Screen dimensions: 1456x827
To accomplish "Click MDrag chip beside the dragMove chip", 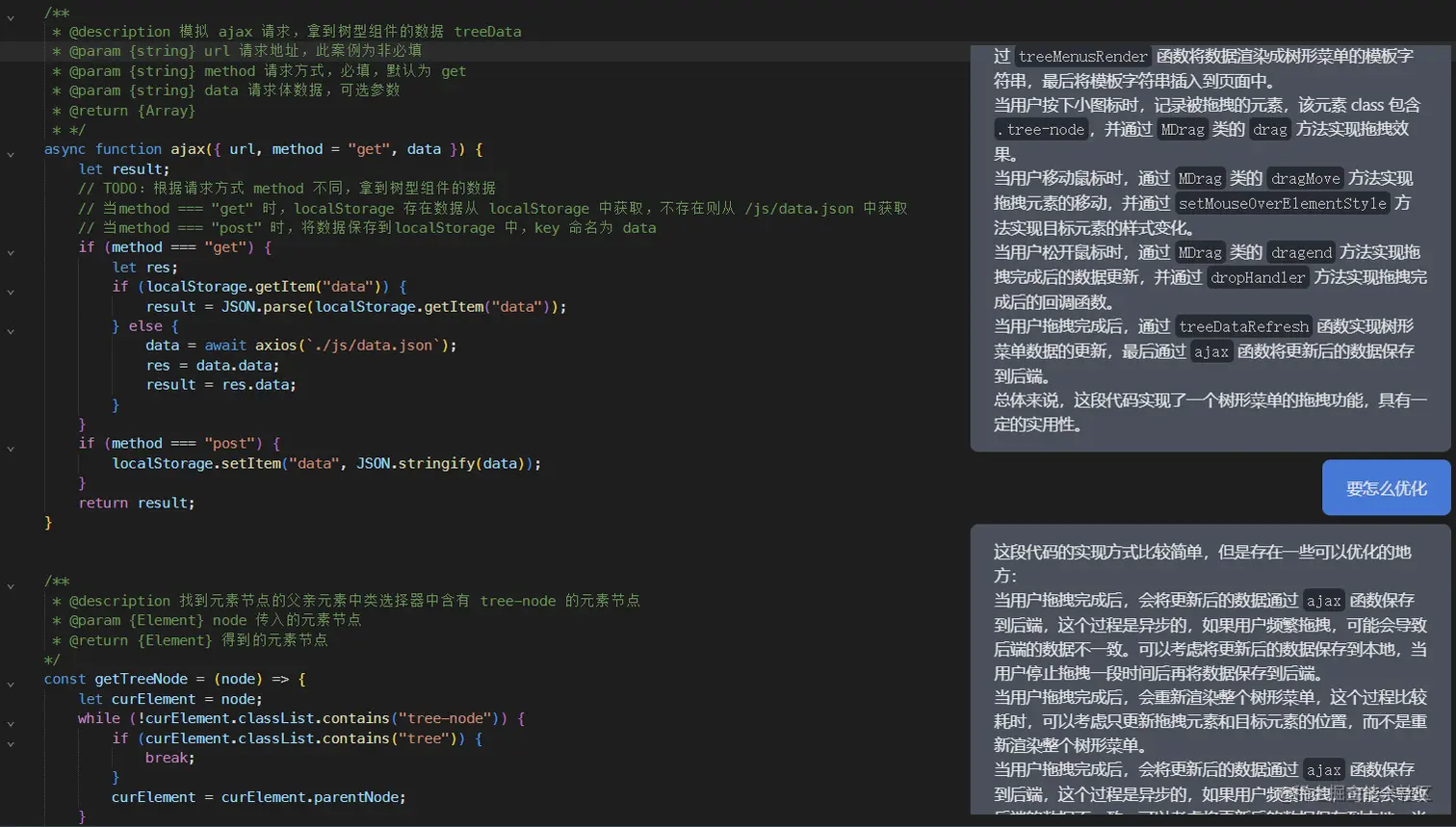I will [x=1200, y=179].
